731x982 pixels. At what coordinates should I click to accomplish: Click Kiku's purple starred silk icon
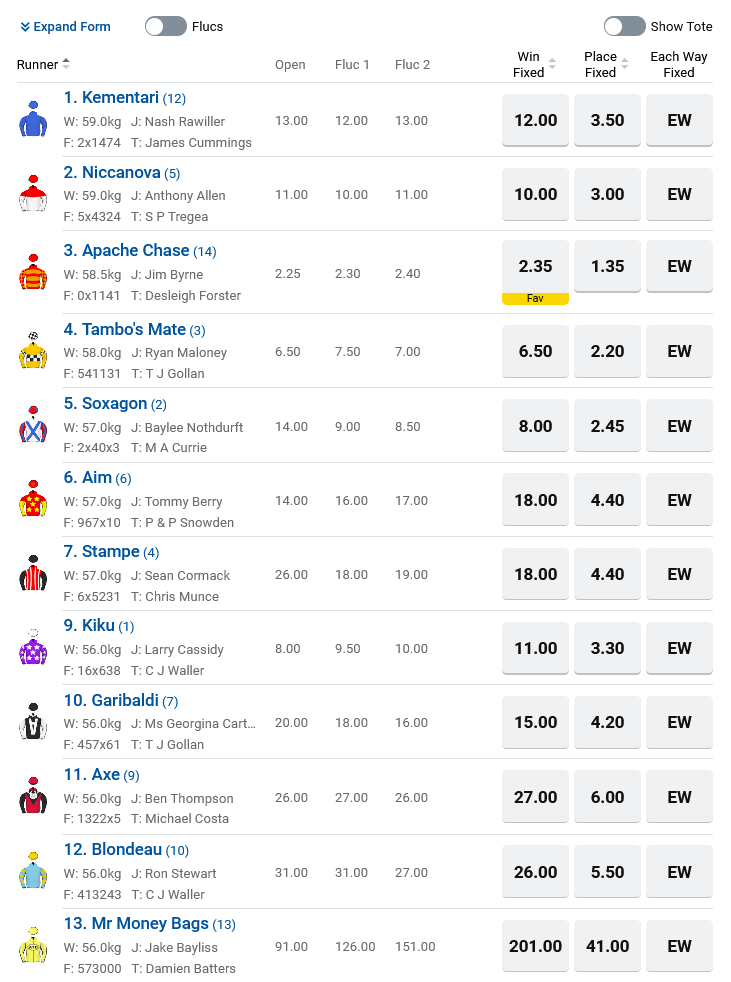click(x=33, y=648)
